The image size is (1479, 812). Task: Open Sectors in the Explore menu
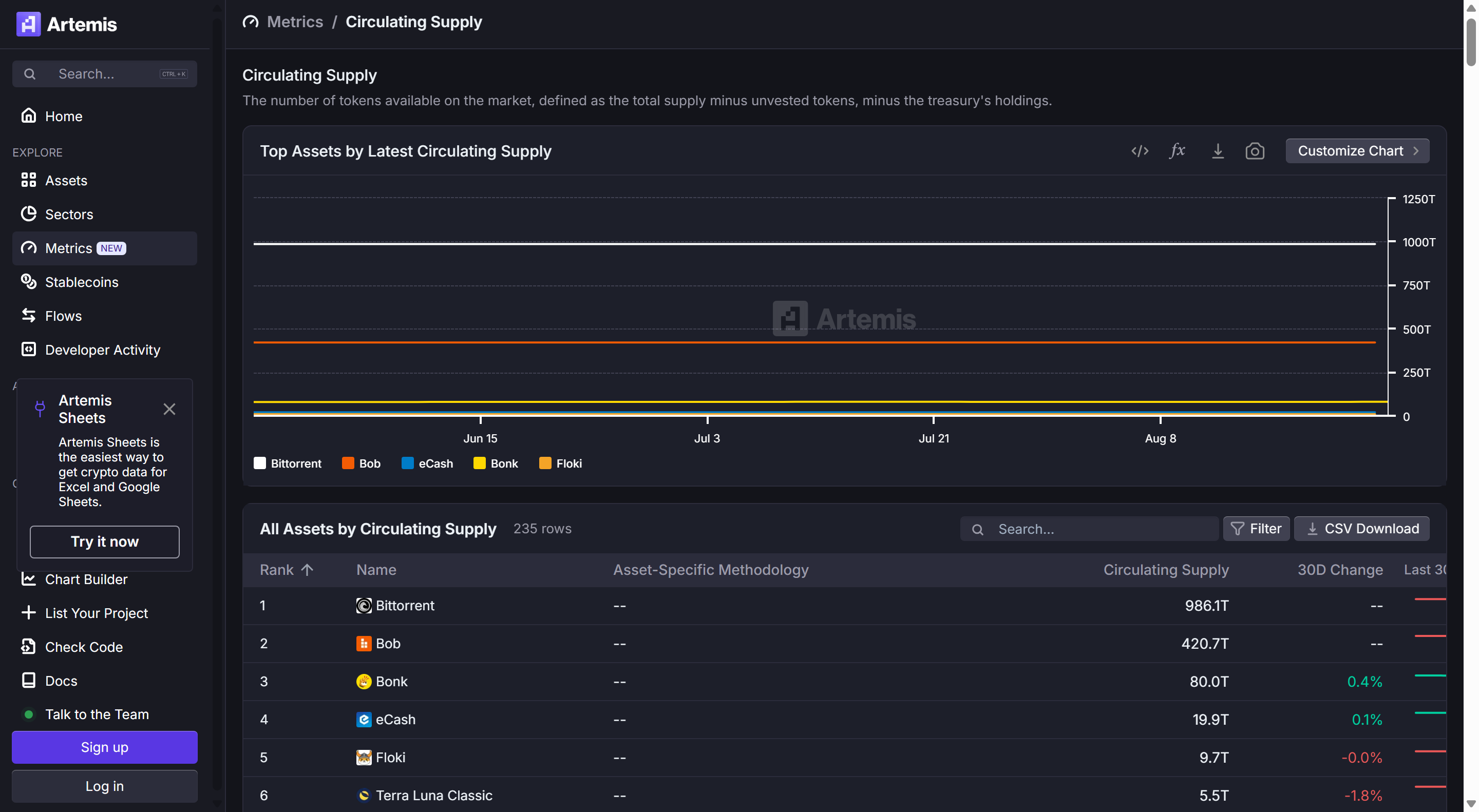(x=104, y=214)
